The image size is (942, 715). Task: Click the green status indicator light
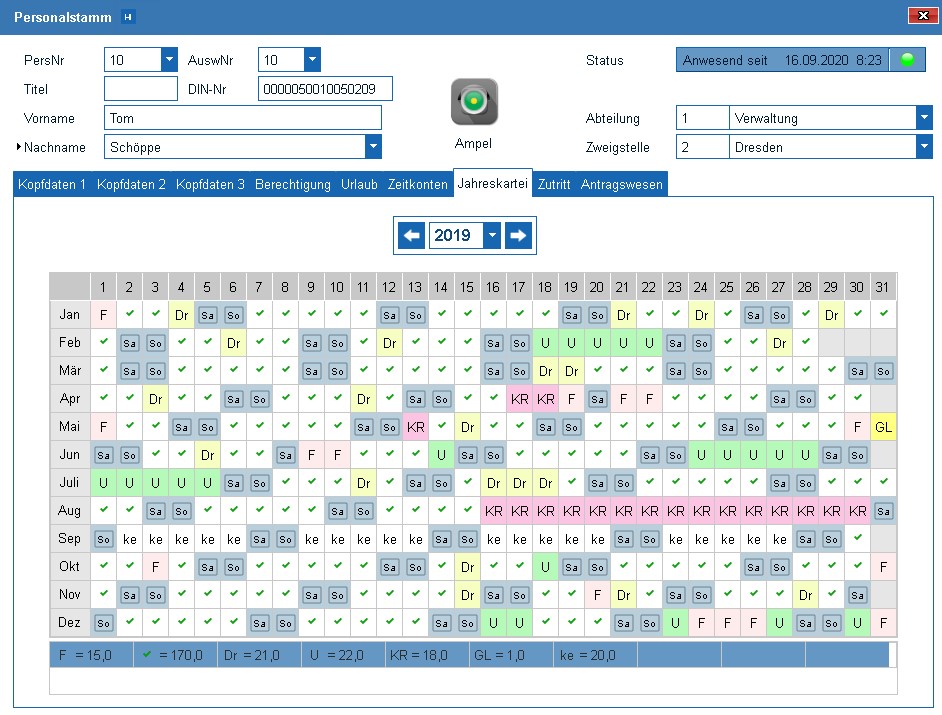[908, 60]
